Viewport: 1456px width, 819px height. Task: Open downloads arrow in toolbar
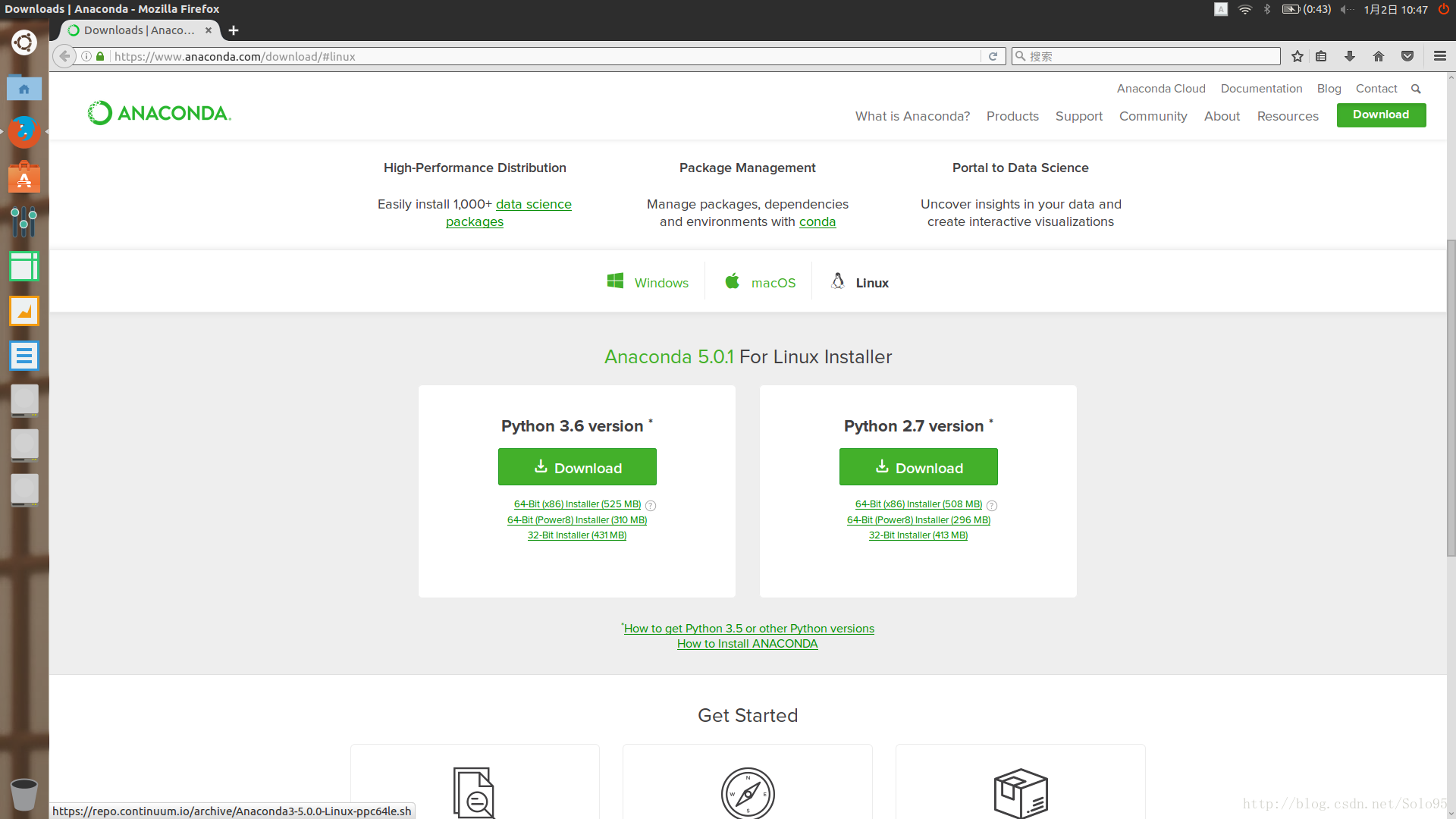click(1350, 56)
